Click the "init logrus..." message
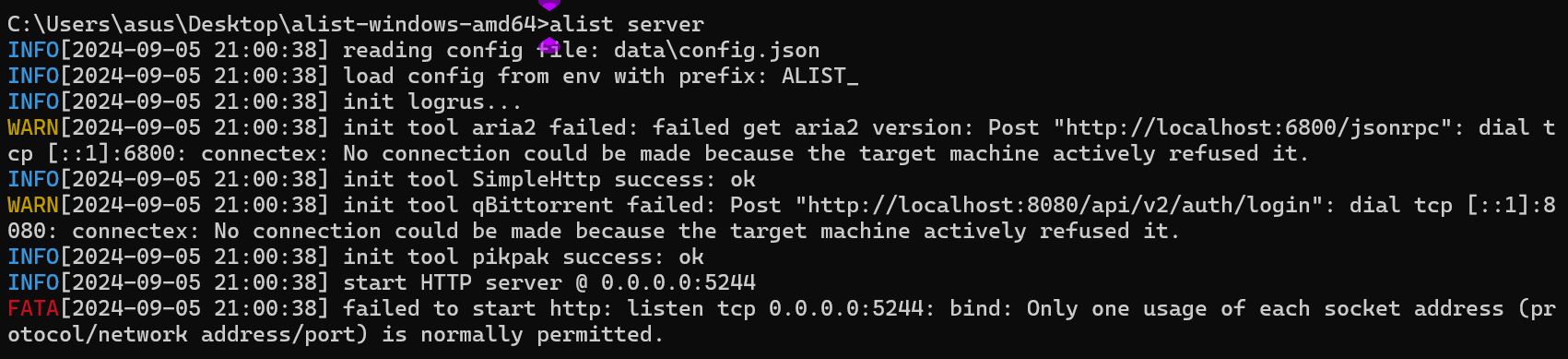 pos(432,102)
